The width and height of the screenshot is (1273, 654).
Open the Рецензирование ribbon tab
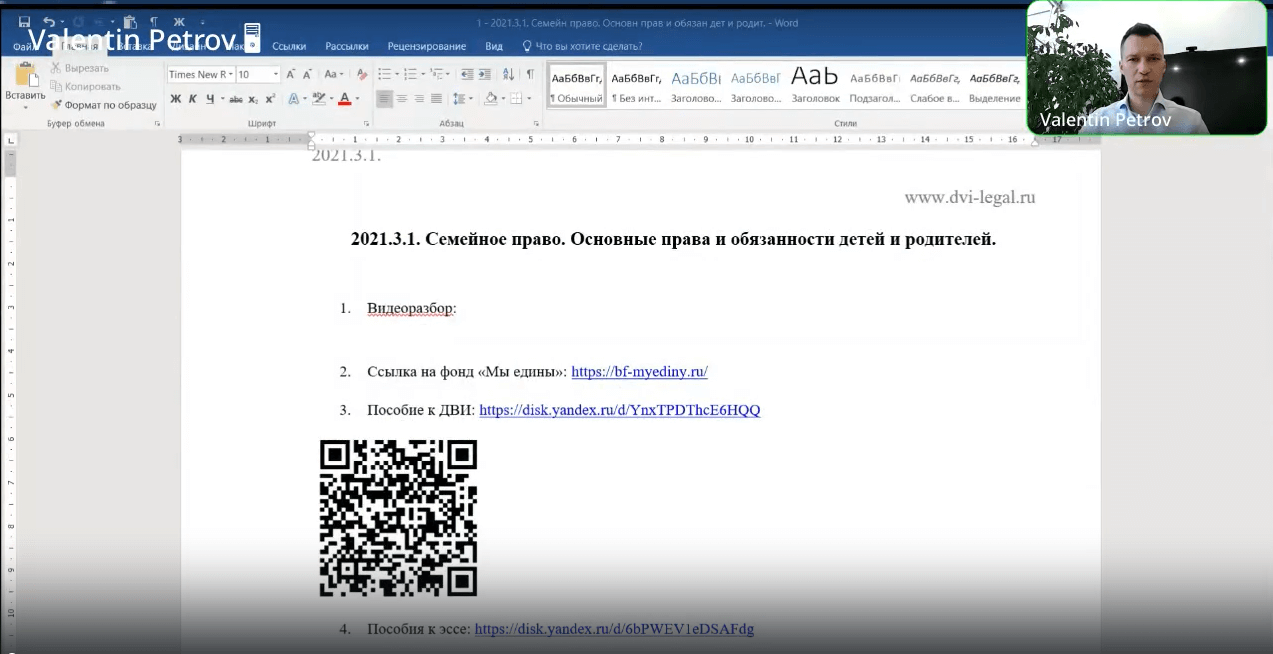tap(427, 46)
